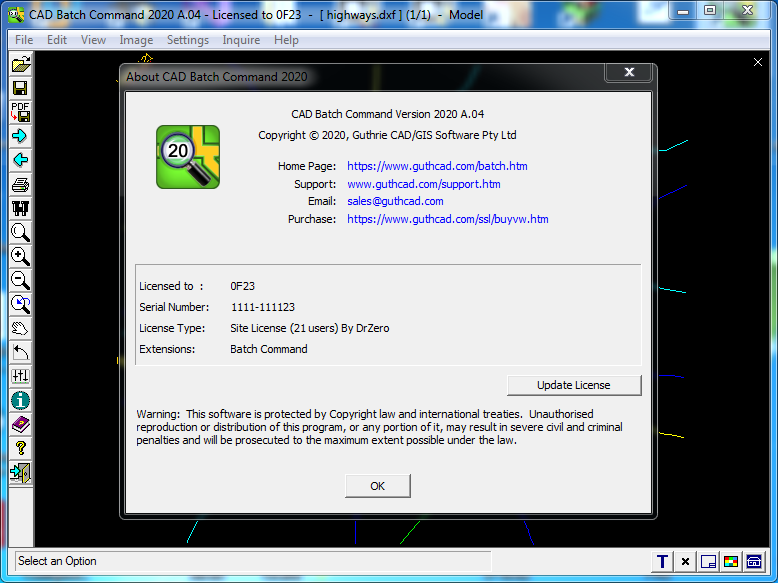Minimize the main application window
This screenshot has height=583, width=778.
click(x=683, y=10)
